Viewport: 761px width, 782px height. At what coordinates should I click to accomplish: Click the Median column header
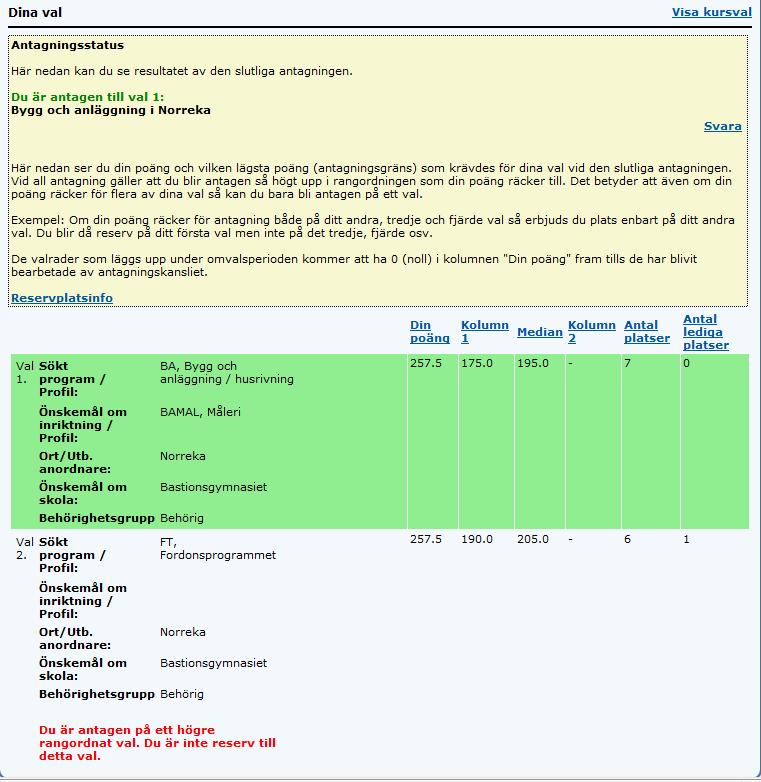(540, 332)
